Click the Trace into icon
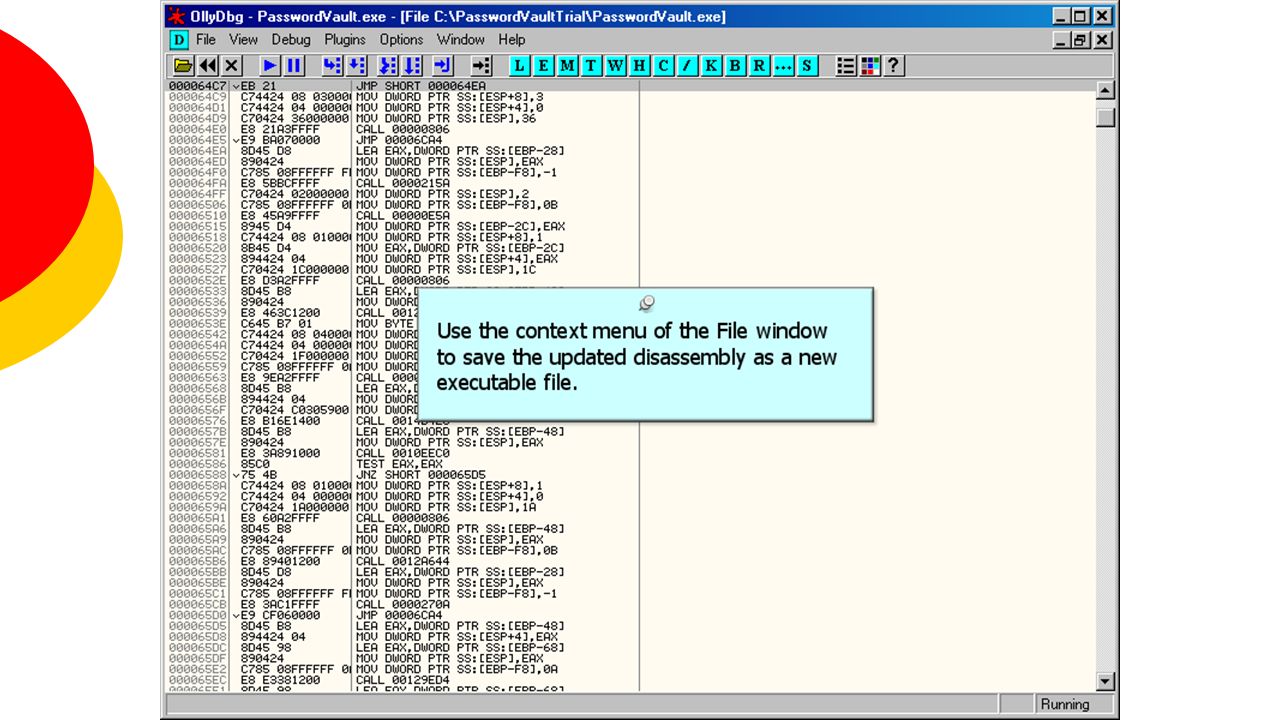This screenshot has height=720, width=1280. pos(388,66)
